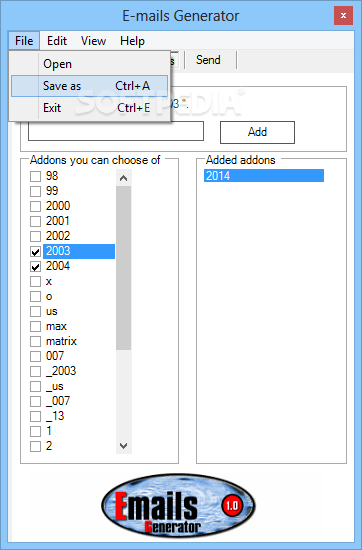The height and width of the screenshot is (550, 362).
Task: Click the Add button
Action: click(257, 132)
